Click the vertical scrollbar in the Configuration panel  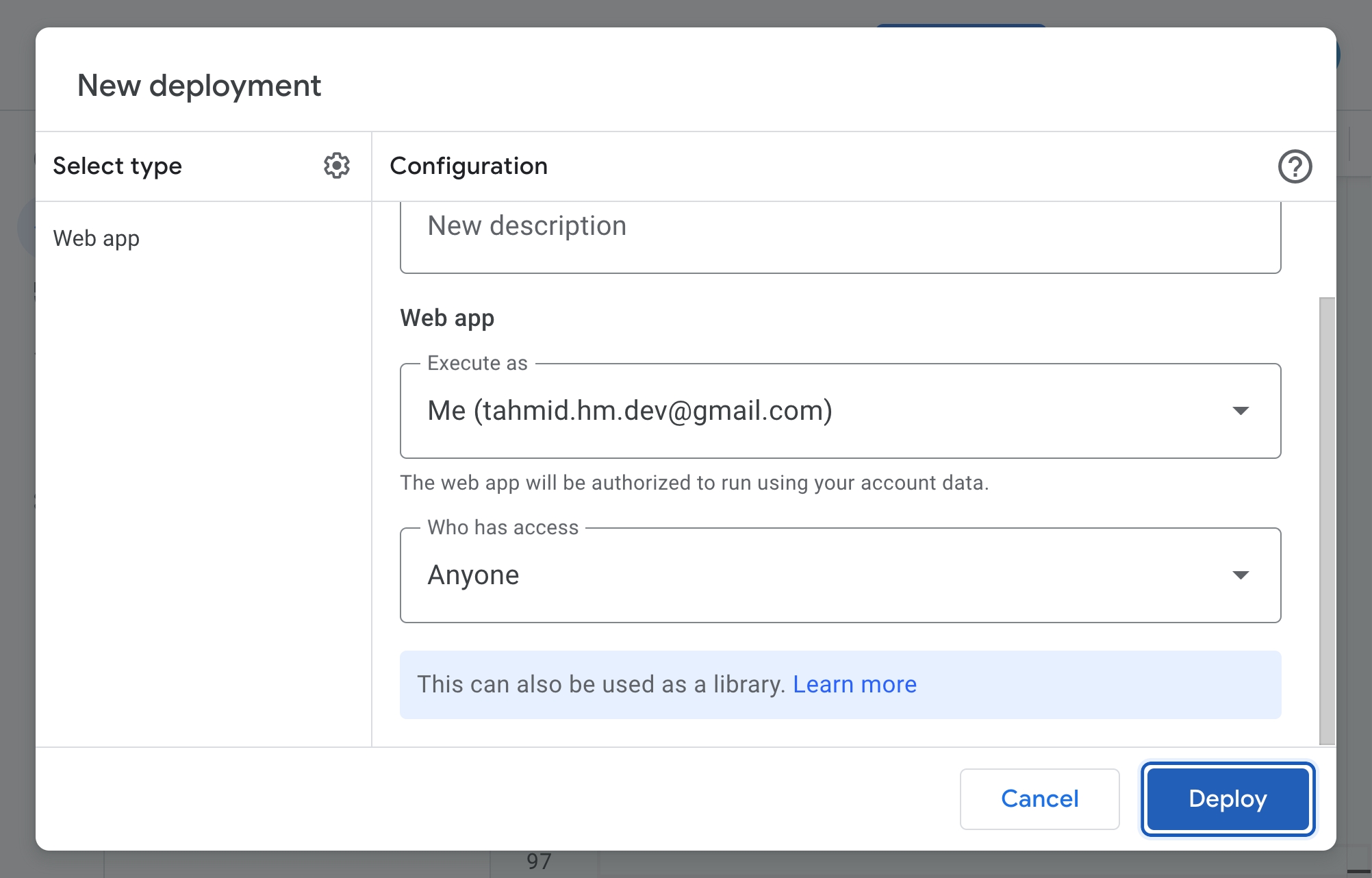(x=1326, y=520)
